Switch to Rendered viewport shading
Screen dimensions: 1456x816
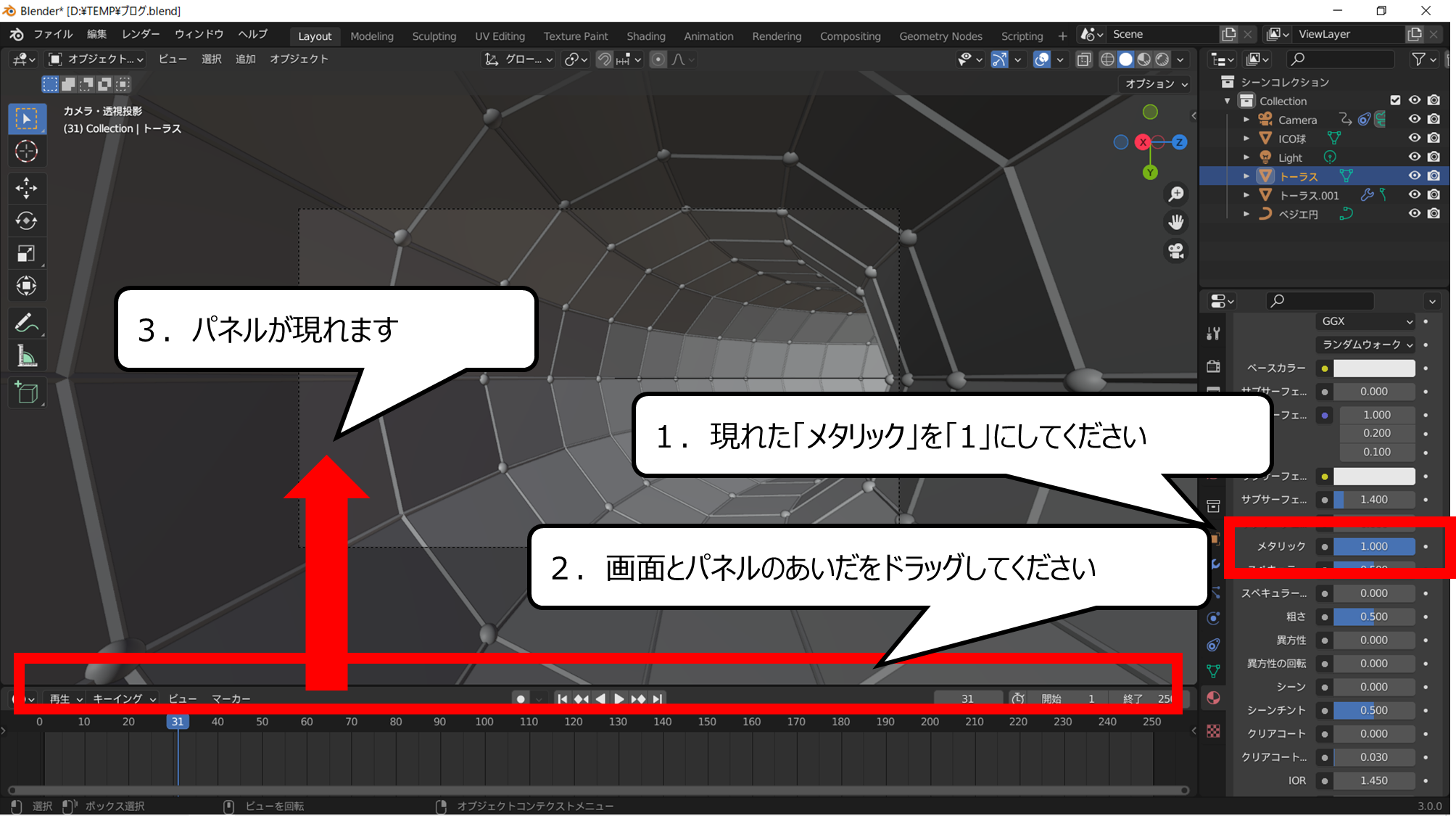[x=1162, y=59]
